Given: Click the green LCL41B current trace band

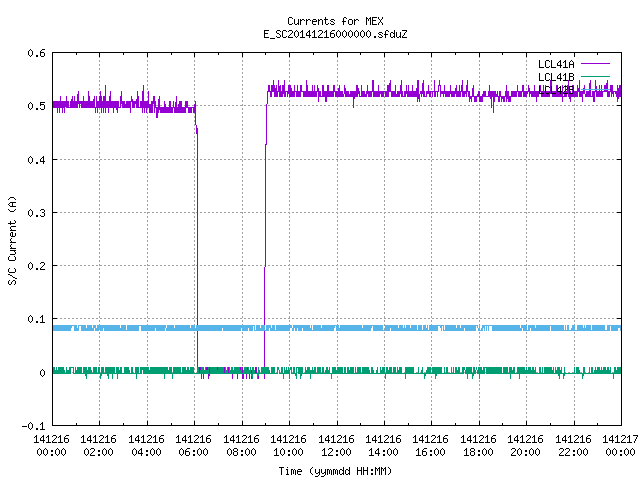Looking at the screenshot, I should [x=337, y=371].
